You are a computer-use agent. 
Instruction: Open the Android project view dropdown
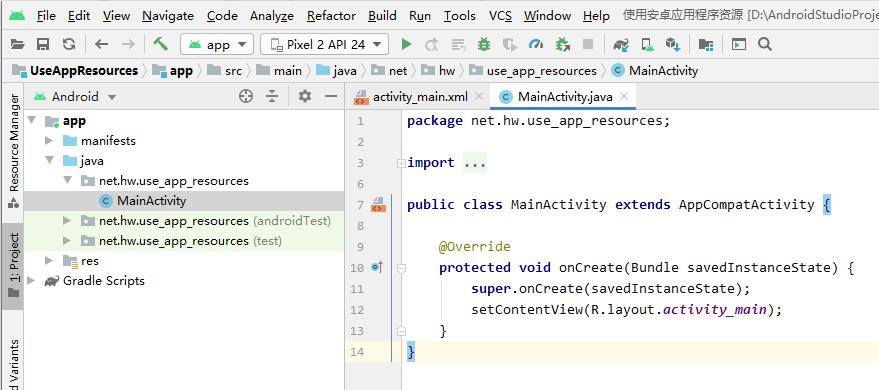point(75,96)
